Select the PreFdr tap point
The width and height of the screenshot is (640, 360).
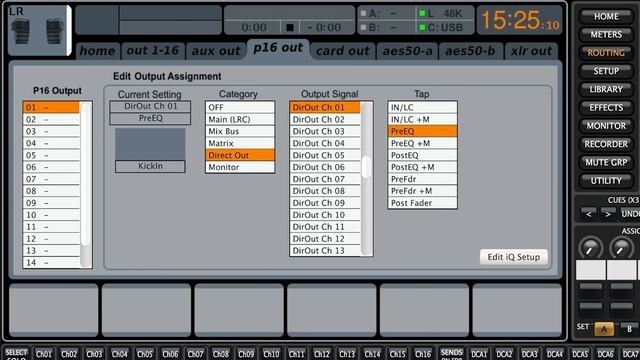[x=422, y=179]
